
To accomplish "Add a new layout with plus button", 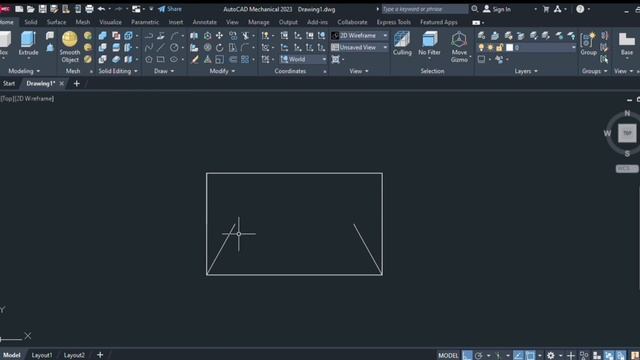I will pos(100,355).
